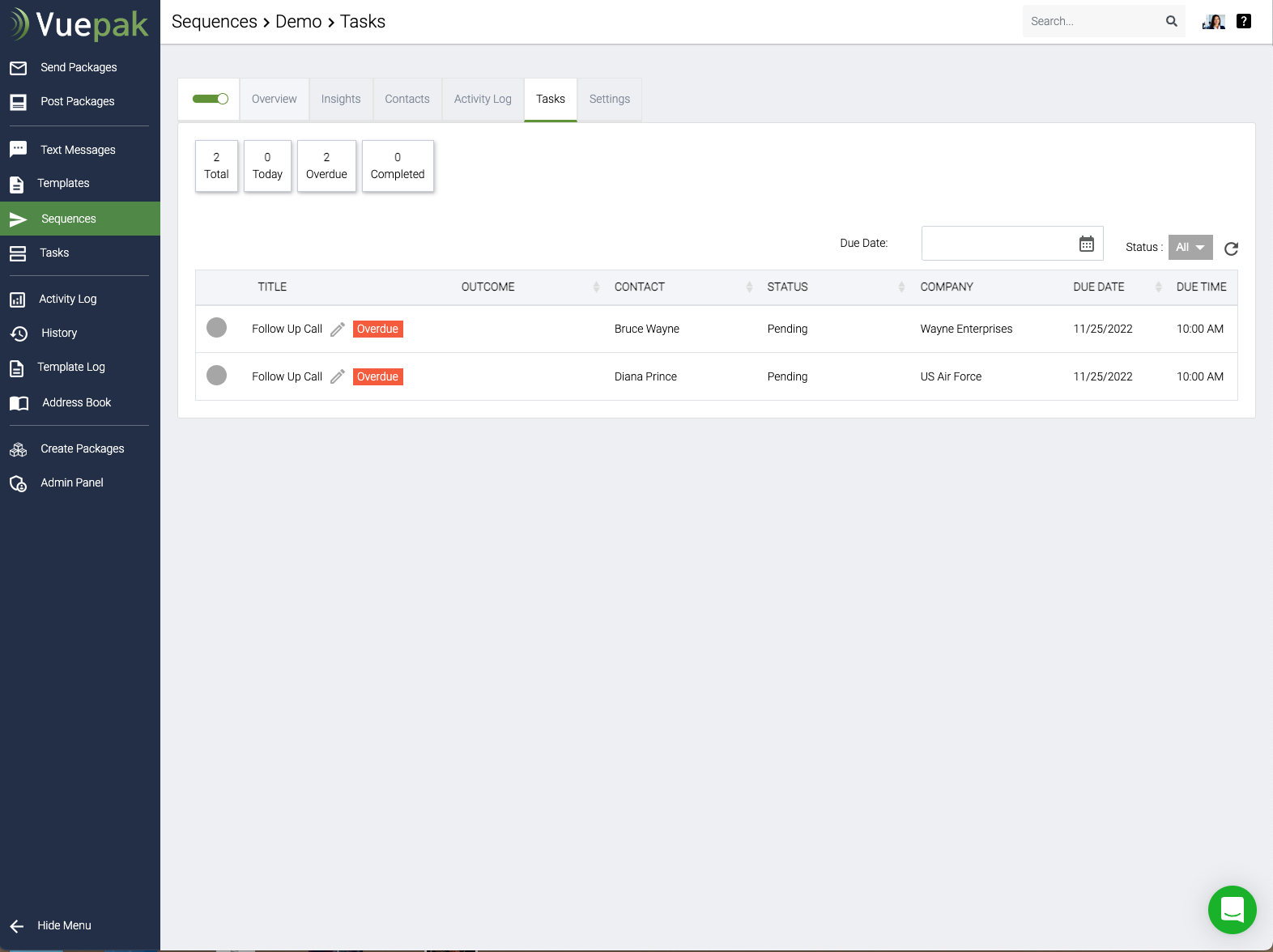1273x952 pixels.
Task: Edit the Bruce Wayne Follow Up Call
Action: [x=338, y=329]
